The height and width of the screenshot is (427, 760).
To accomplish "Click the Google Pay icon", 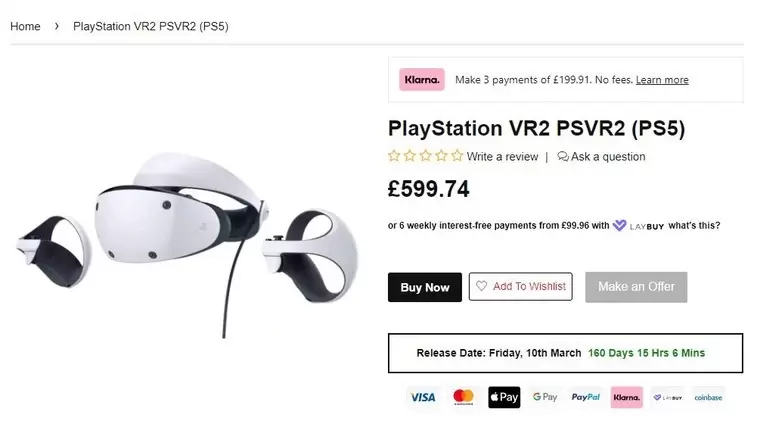I will [545, 397].
